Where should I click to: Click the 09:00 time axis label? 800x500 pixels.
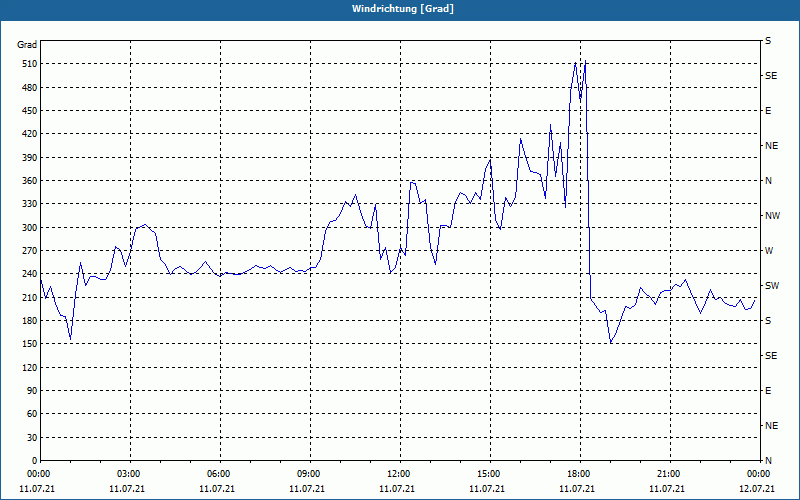tap(310, 474)
